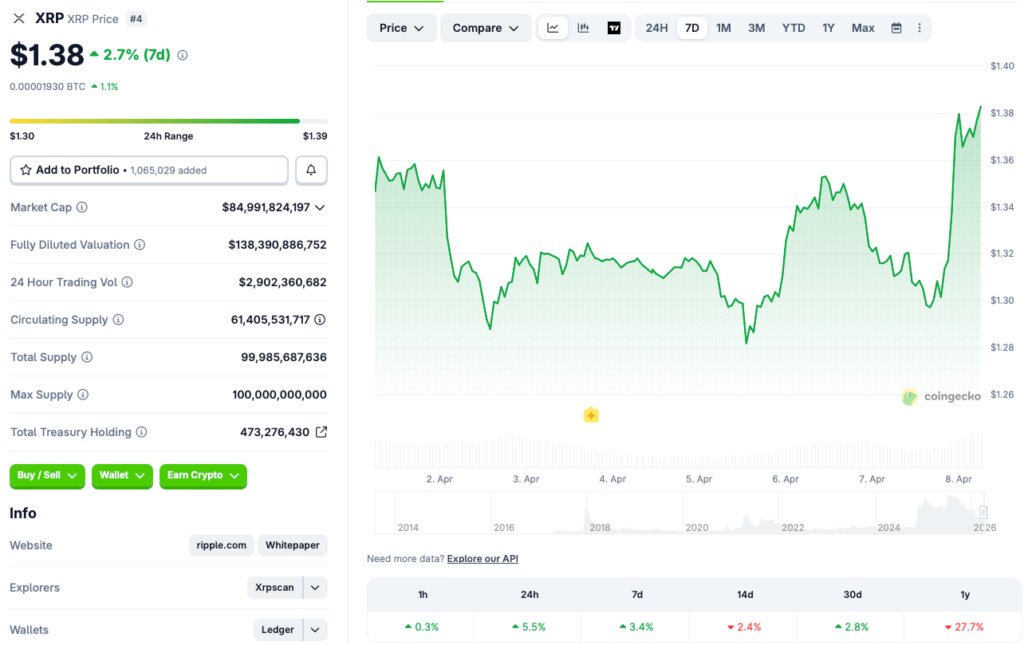Open the TradingView chart icon
This screenshot has width=1024, height=645.
[613, 27]
